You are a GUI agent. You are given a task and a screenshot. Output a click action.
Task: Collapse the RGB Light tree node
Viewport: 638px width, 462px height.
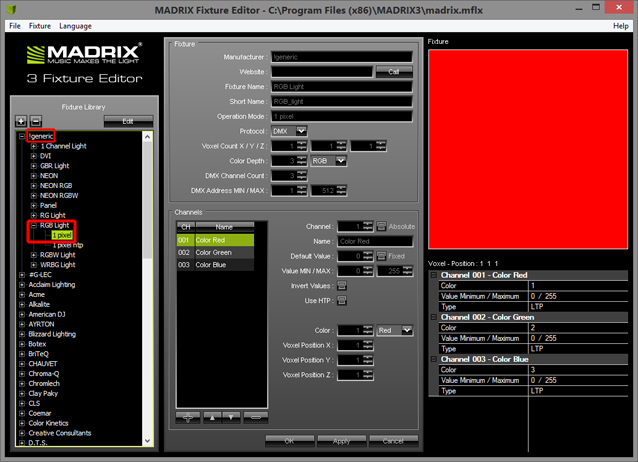click(x=34, y=226)
